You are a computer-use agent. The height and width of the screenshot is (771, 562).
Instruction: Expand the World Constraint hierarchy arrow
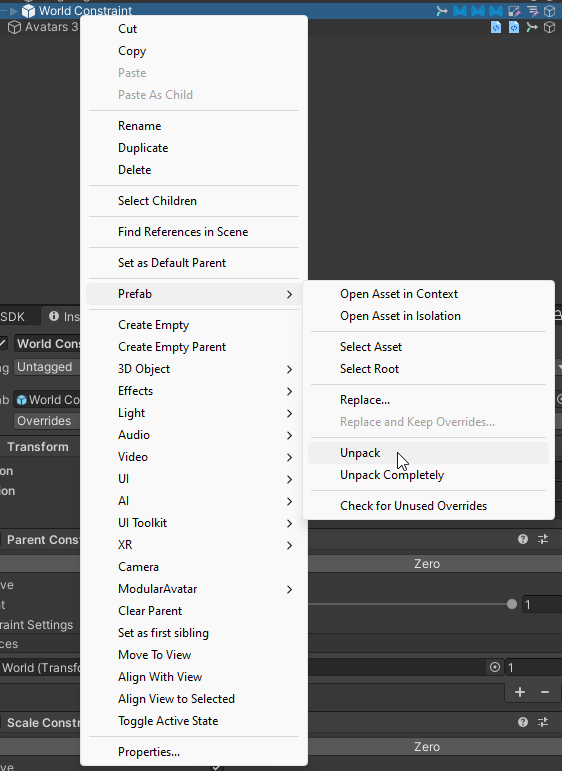click(x=14, y=11)
